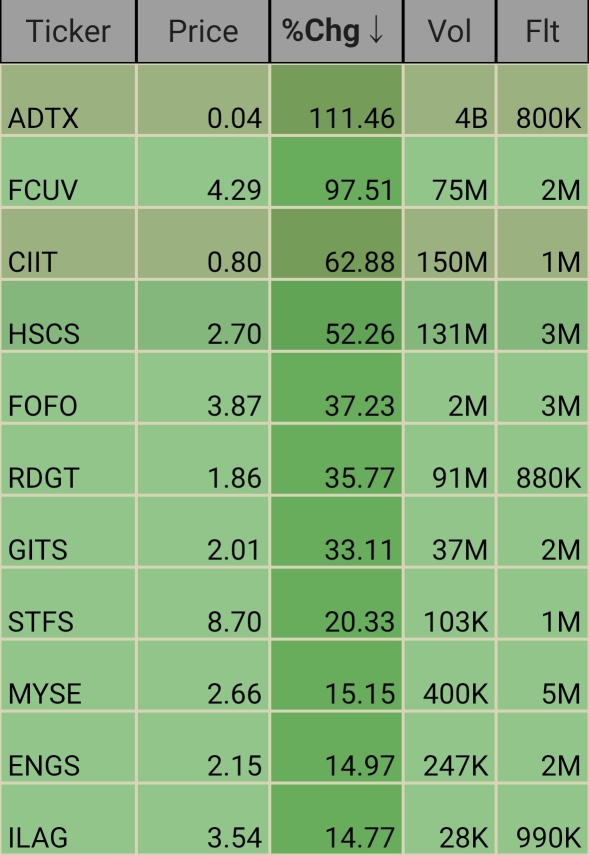Click ADTX 111.46 percent change cell
Image resolution: width=589 pixels, height=855 pixels.
pos(336,99)
